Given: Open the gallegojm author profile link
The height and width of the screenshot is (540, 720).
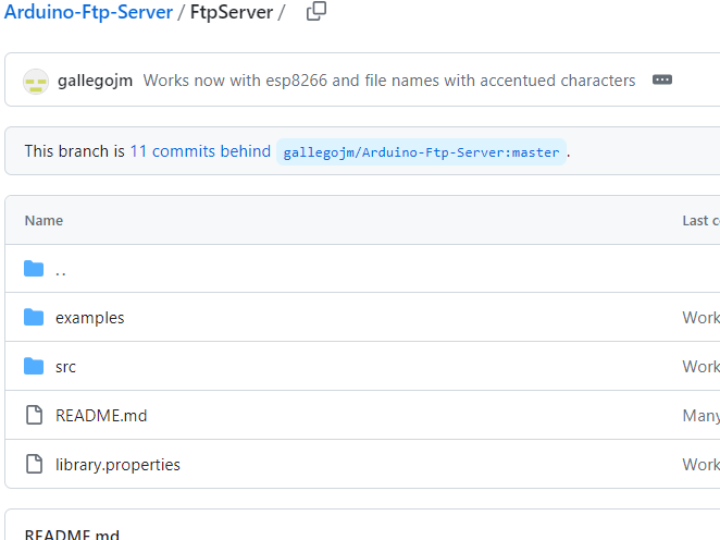Looking at the screenshot, I should (x=95, y=81).
